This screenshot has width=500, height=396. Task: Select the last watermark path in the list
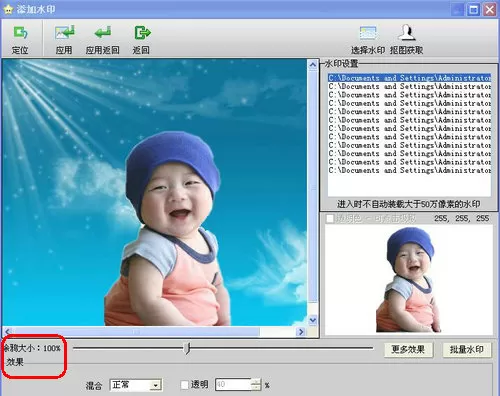pyautogui.click(x=409, y=170)
